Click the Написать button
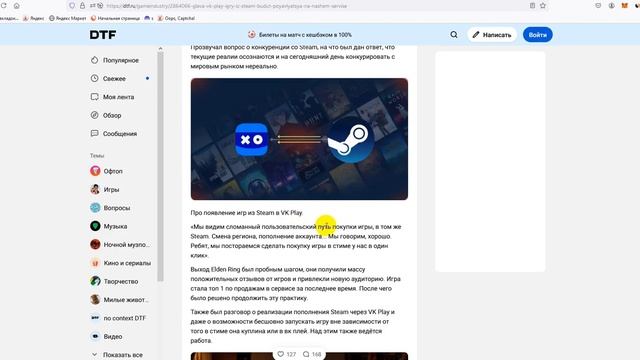 (492, 35)
